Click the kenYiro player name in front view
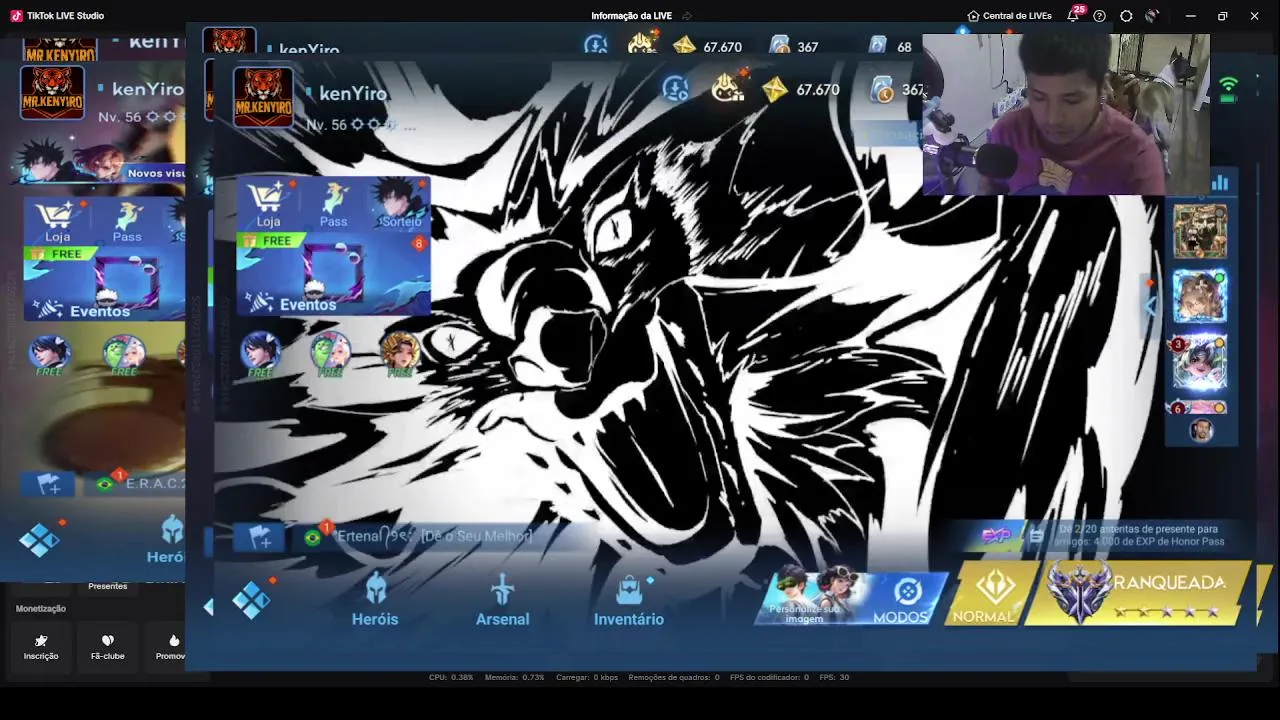Image resolution: width=1280 pixels, height=720 pixels. [353, 93]
